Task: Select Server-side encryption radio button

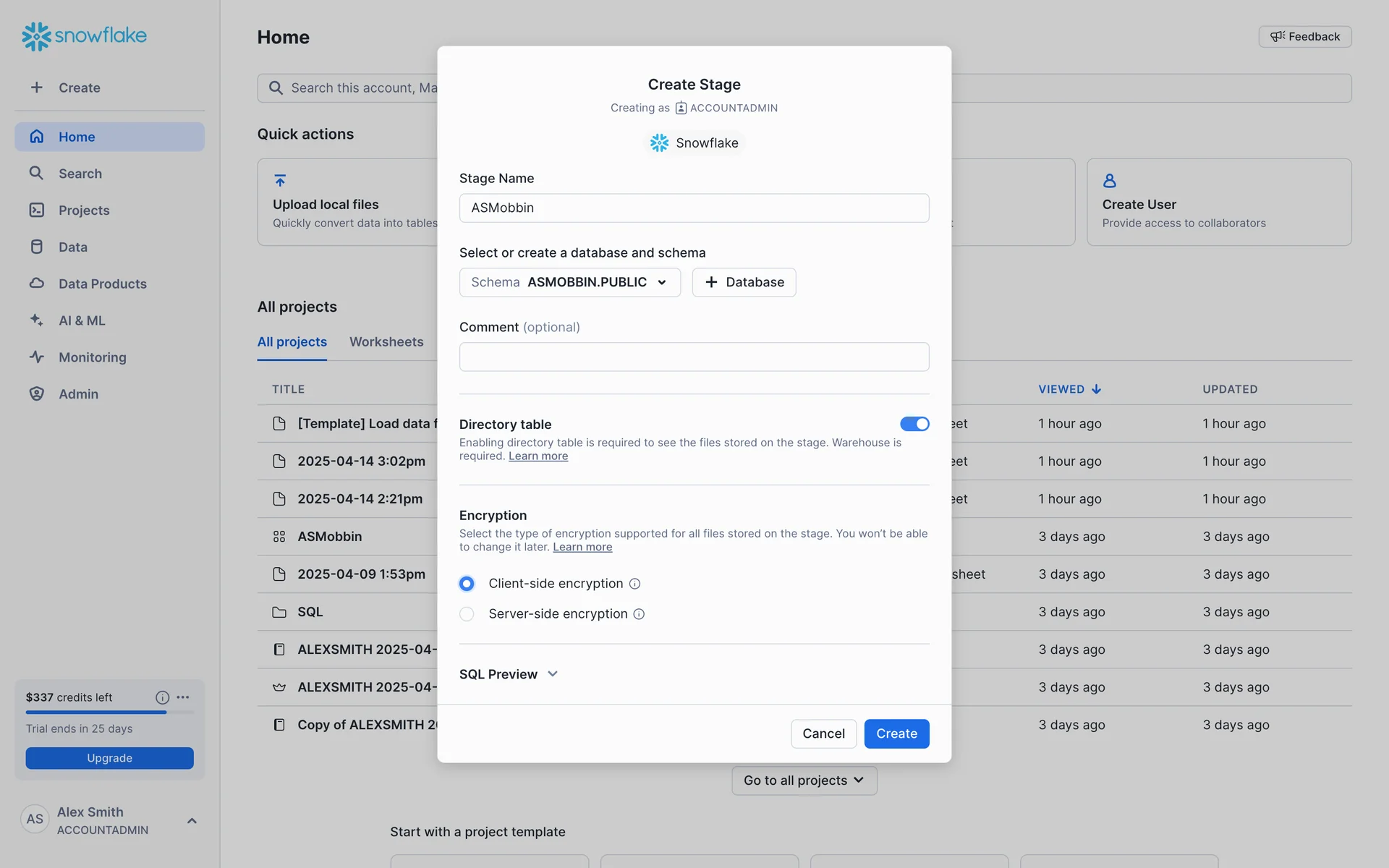Action: pyautogui.click(x=467, y=614)
